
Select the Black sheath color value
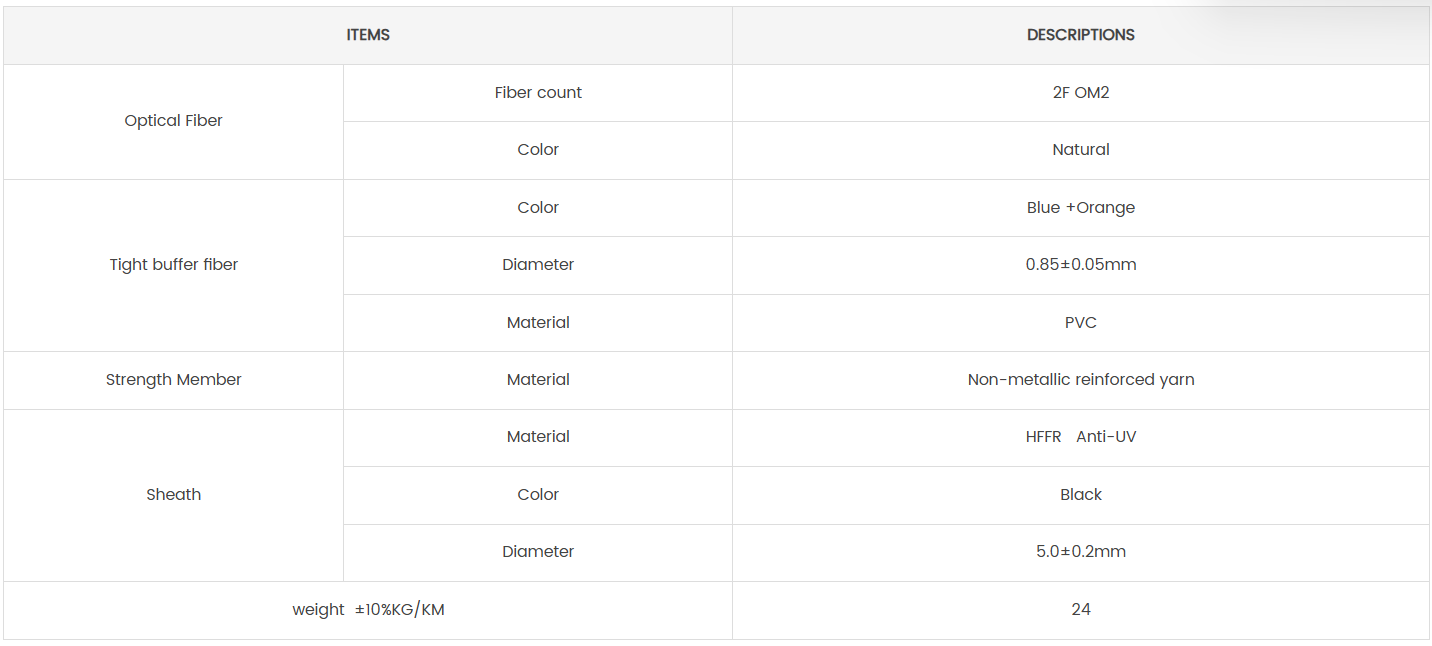[1080, 495]
